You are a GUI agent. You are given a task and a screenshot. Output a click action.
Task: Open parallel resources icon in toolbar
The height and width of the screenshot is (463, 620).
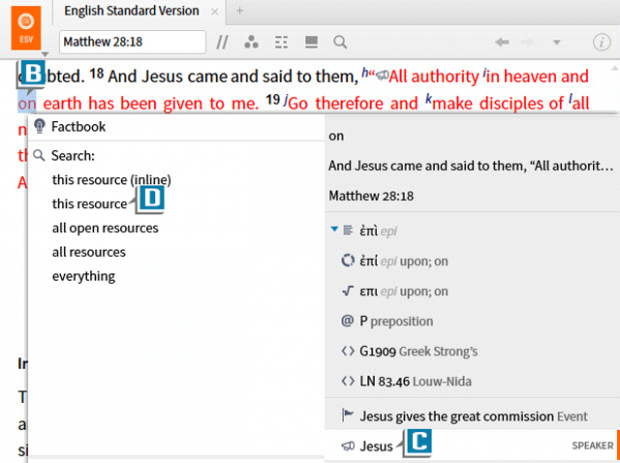click(x=223, y=42)
